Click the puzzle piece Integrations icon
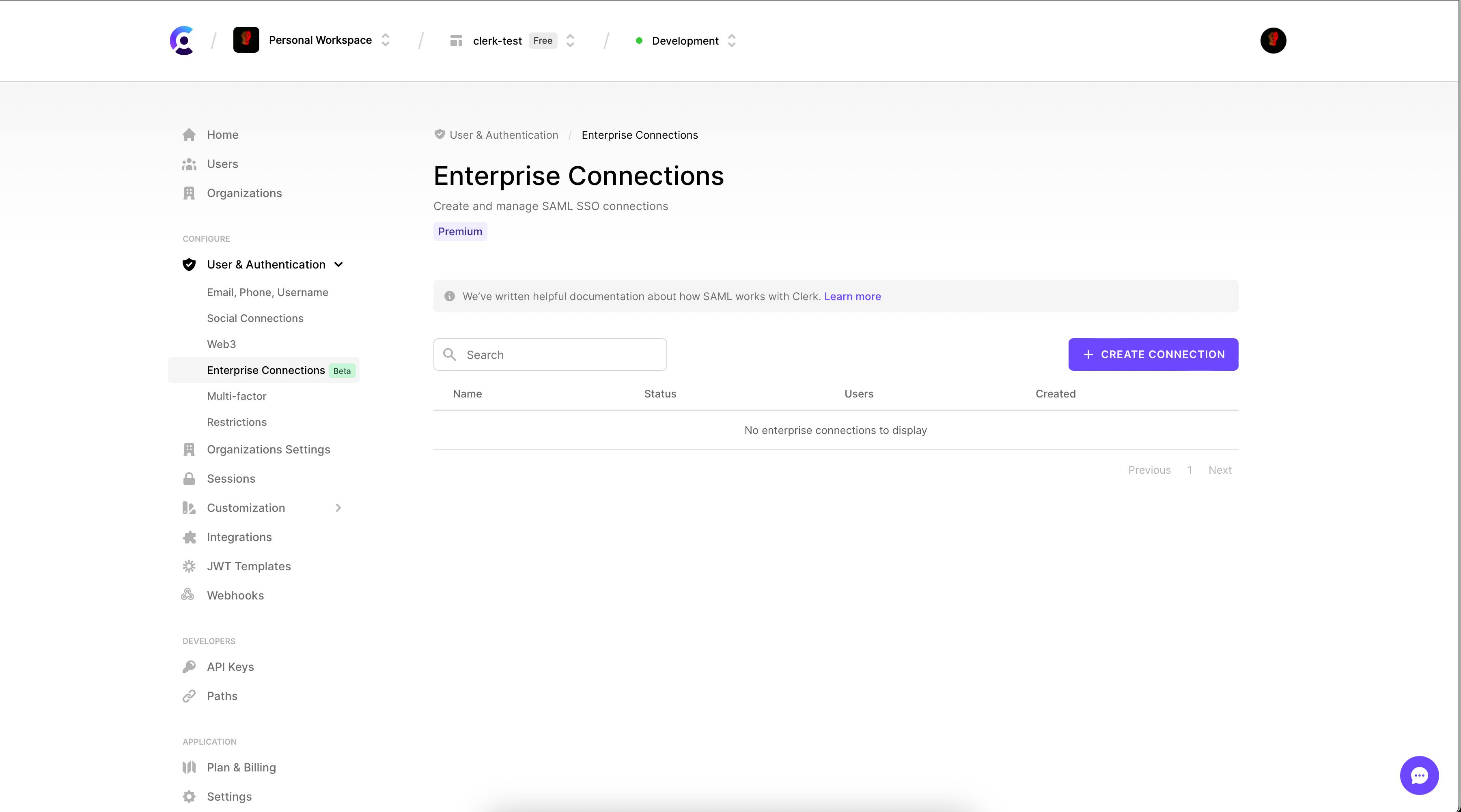1461x812 pixels. pos(189,537)
